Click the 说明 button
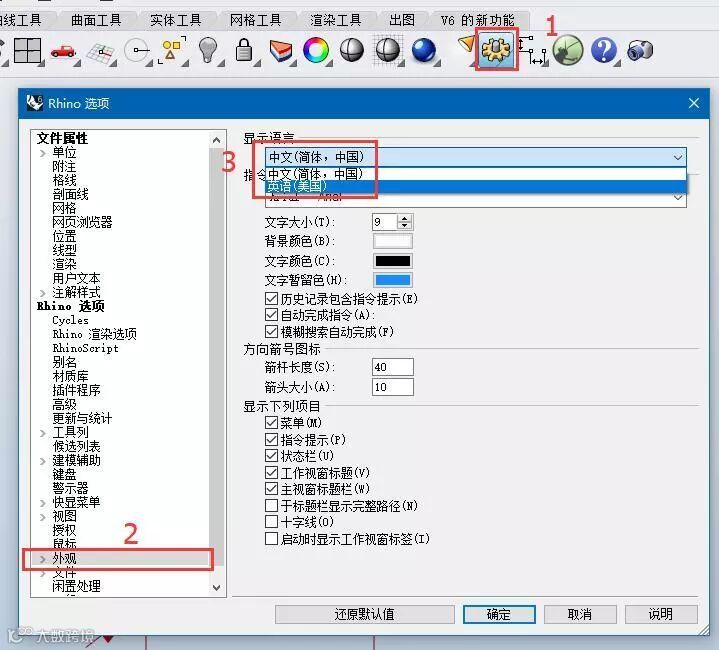Image resolution: width=719 pixels, height=650 pixels. pyautogui.click(x=661, y=614)
